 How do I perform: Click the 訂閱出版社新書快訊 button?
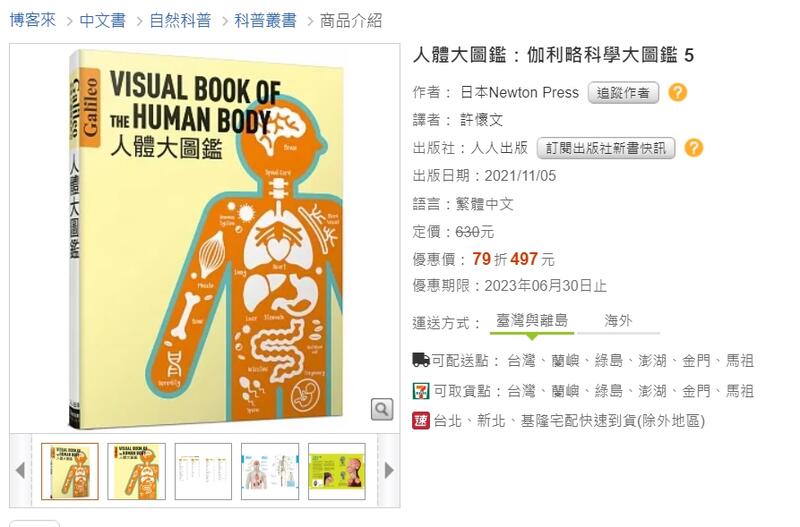[606, 148]
